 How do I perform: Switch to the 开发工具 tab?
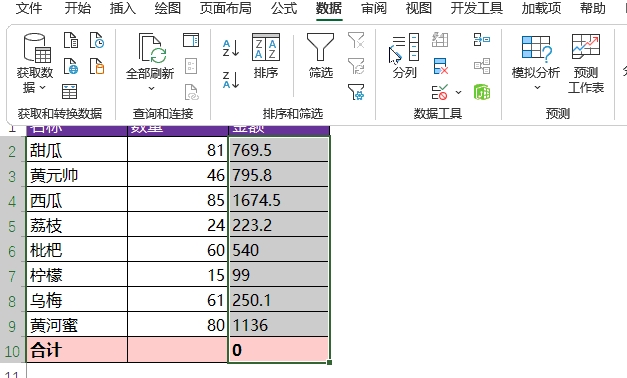point(477,8)
